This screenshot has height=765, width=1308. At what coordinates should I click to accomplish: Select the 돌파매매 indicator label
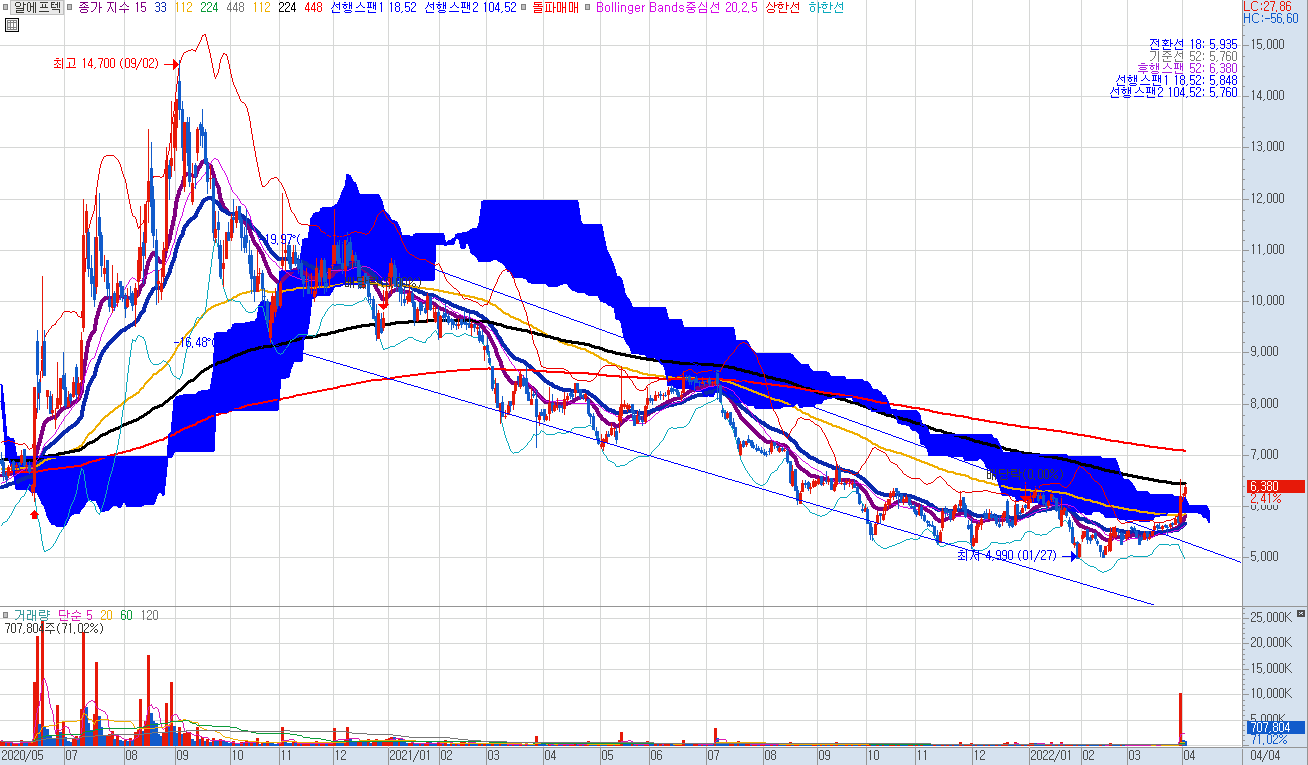point(555,7)
